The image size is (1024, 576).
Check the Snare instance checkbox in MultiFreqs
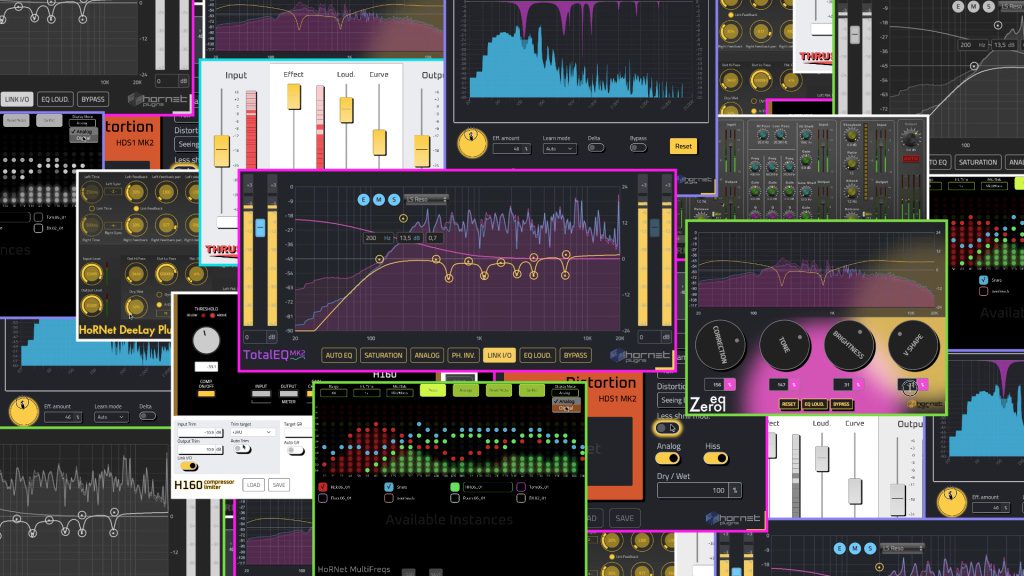(x=389, y=487)
